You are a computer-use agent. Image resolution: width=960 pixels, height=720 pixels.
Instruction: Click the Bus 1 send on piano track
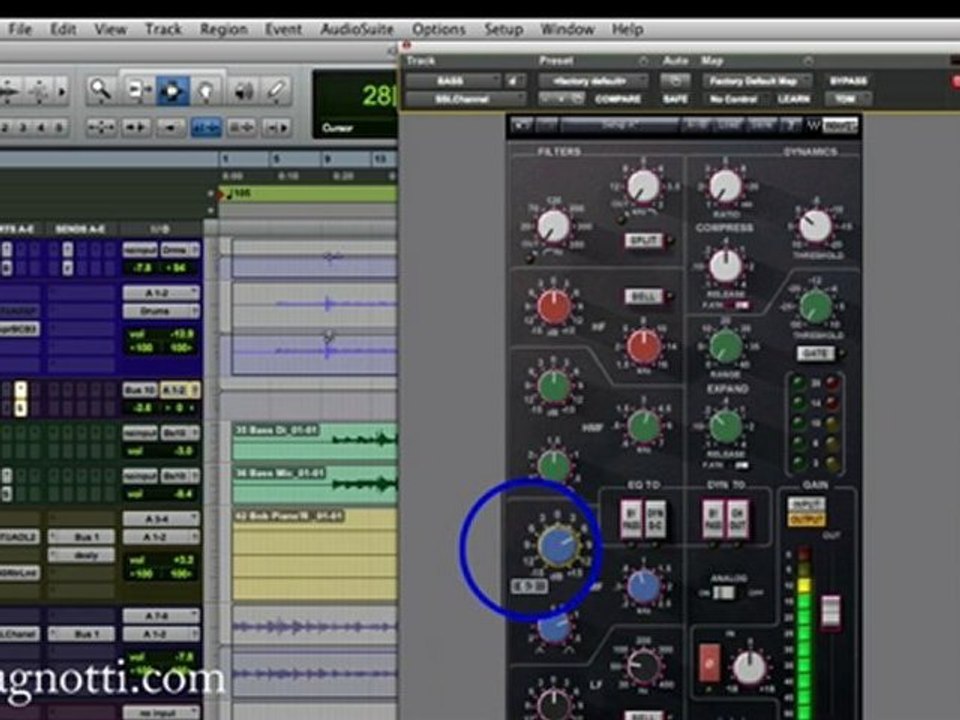pos(81,537)
